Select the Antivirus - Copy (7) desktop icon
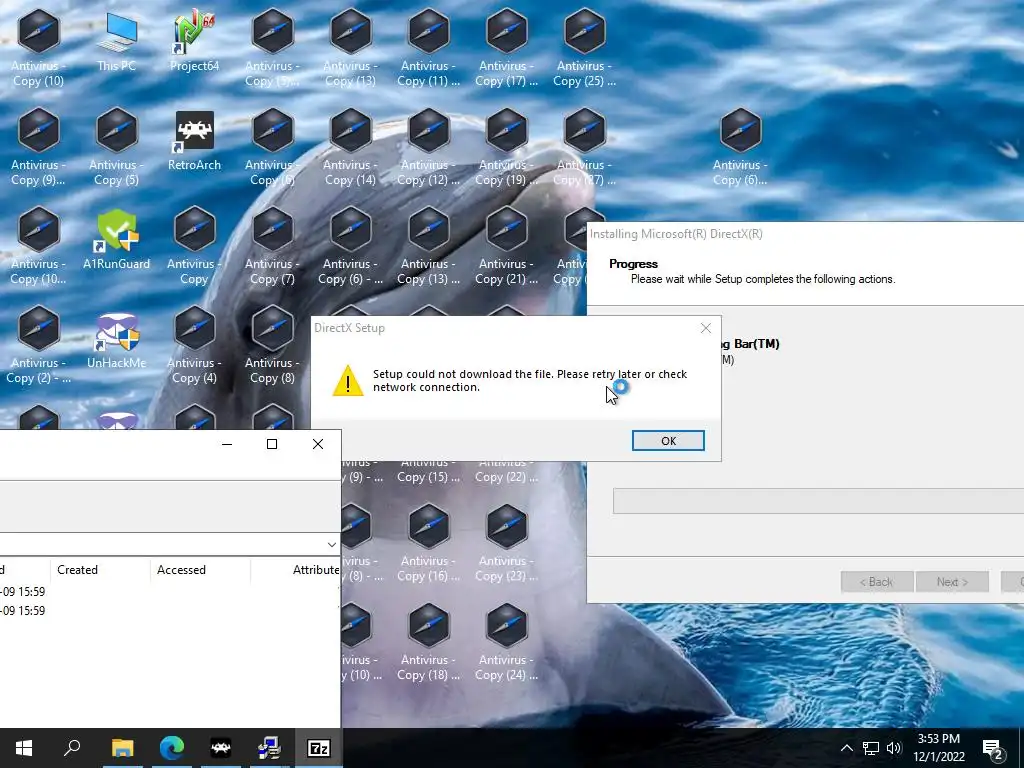1024x768 pixels. pos(272,247)
